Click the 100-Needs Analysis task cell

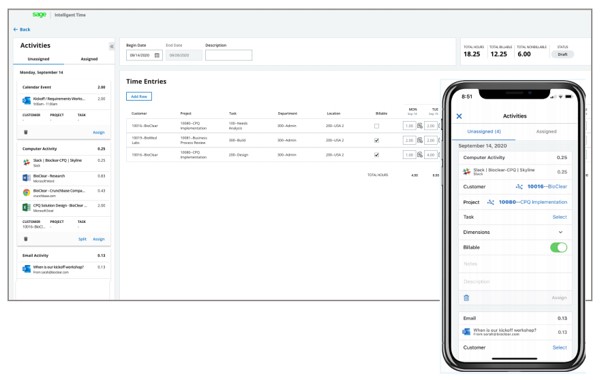click(238, 126)
